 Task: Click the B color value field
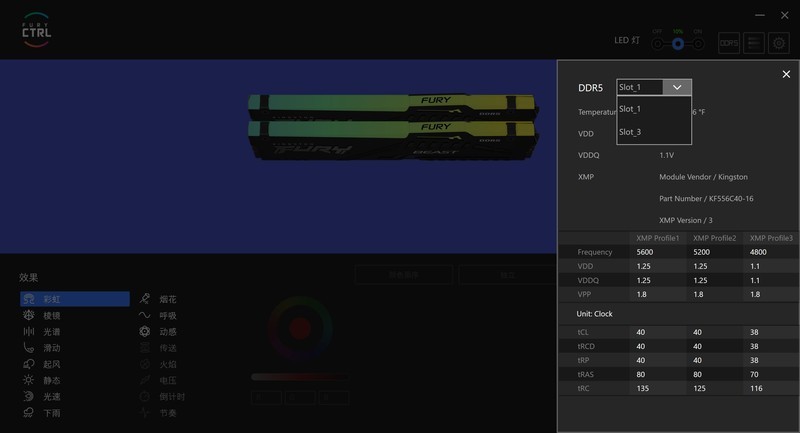click(x=334, y=398)
